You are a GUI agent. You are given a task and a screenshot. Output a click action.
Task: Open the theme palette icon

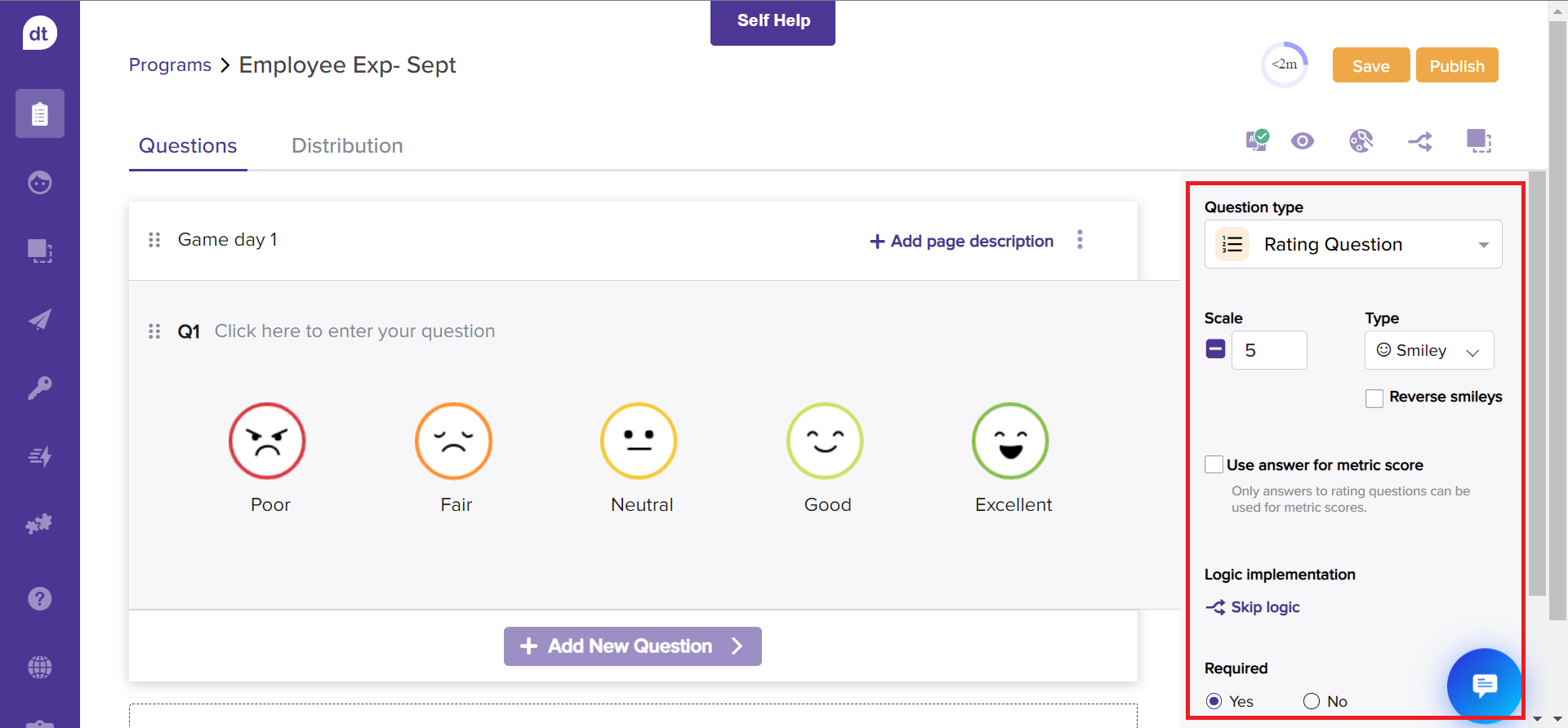(x=1361, y=141)
